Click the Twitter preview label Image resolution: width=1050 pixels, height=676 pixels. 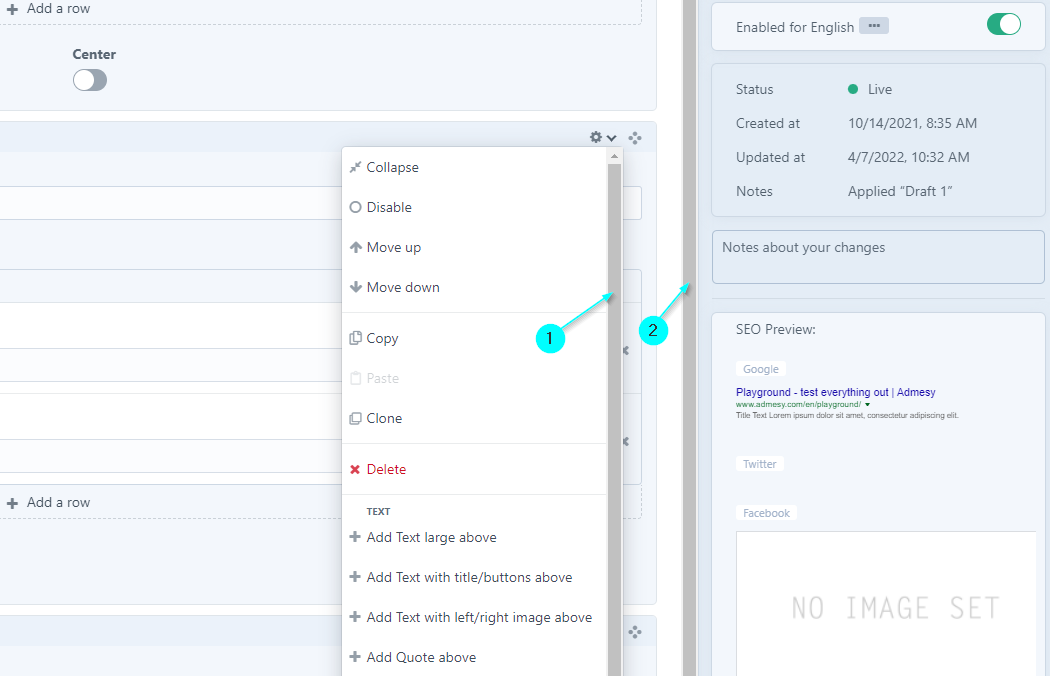coord(759,464)
